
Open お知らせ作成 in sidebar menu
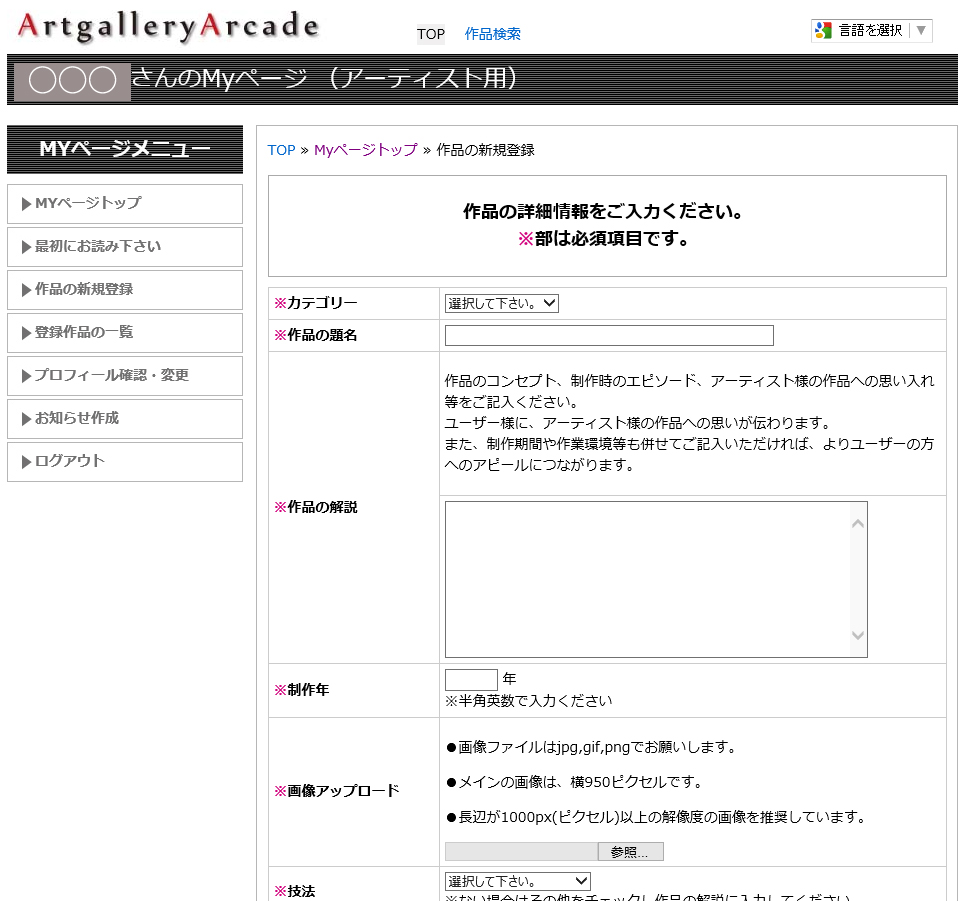click(x=125, y=418)
